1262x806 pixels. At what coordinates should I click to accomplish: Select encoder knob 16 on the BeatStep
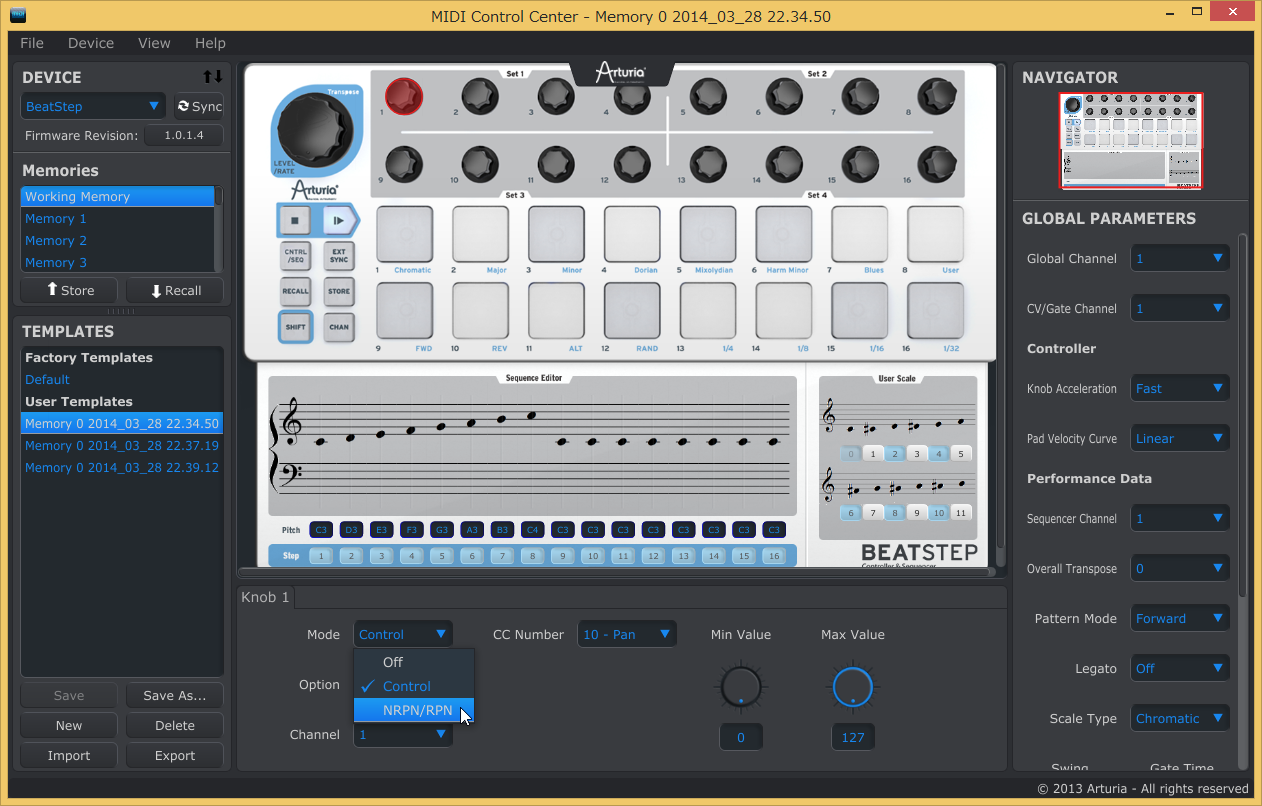(x=936, y=165)
